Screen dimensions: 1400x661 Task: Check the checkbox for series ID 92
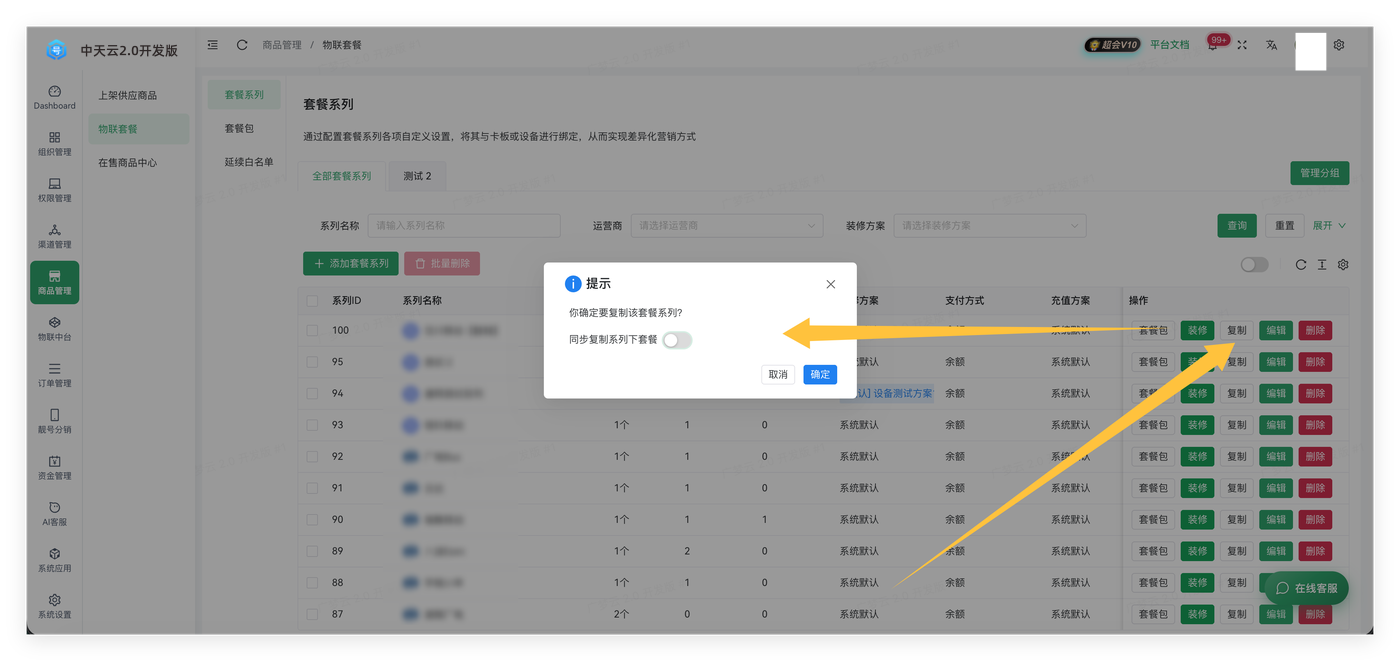313,456
